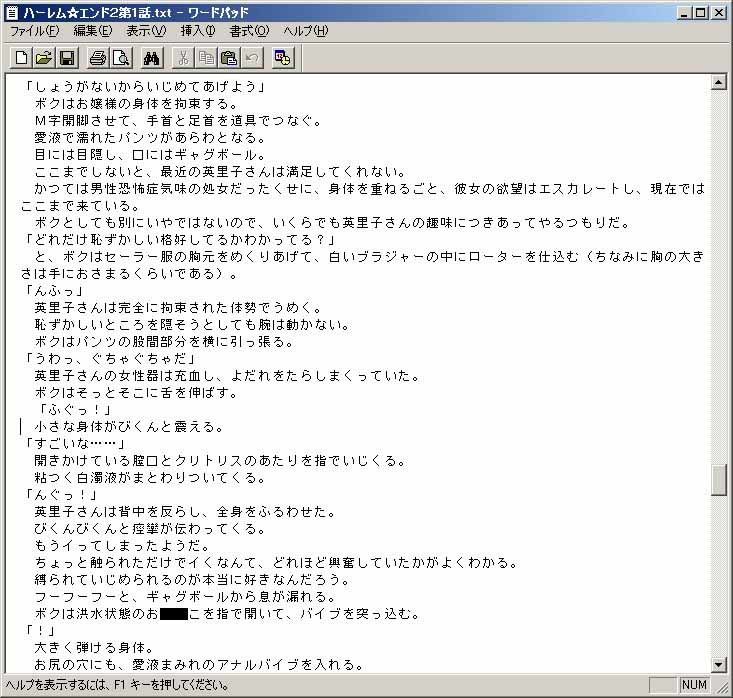Screen dimensions: 733x698
Task: Click the Cut scissors icon
Action: [183, 58]
